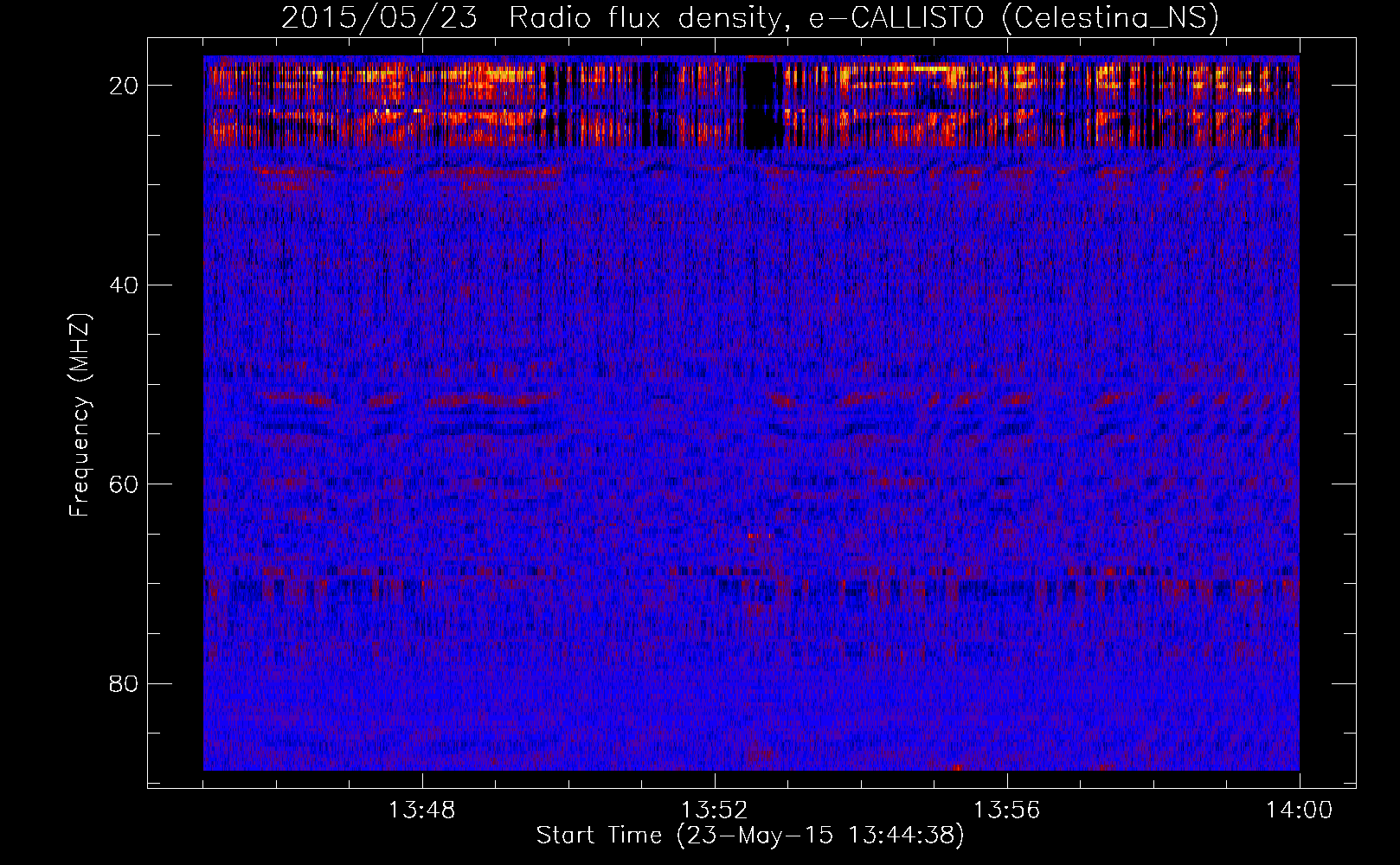Image resolution: width=1400 pixels, height=865 pixels.
Task: Select the 13:48 time tick label
Action: pyautogui.click(x=422, y=811)
